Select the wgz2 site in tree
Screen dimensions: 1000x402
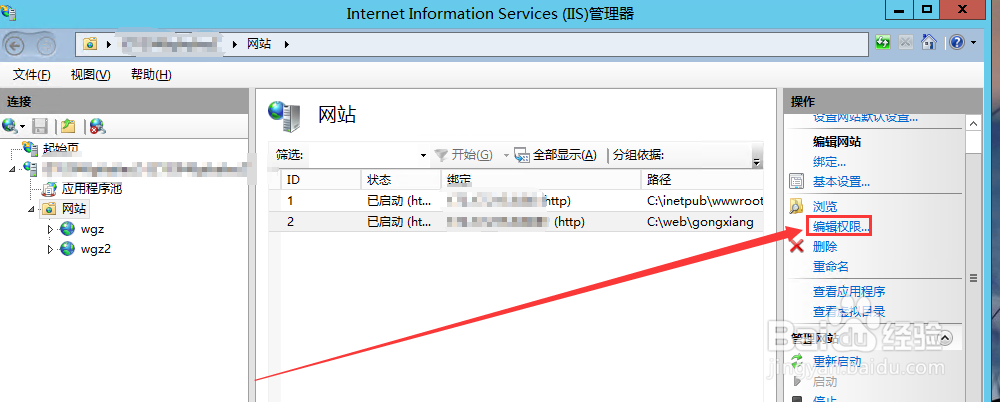(x=96, y=249)
